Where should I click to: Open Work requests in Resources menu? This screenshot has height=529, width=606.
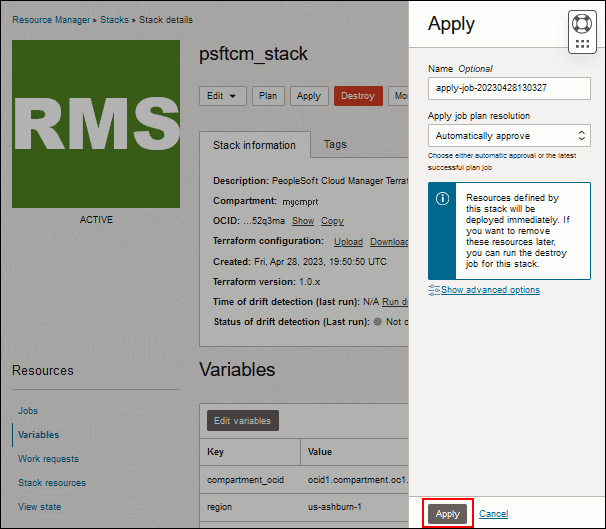pos(48,459)
